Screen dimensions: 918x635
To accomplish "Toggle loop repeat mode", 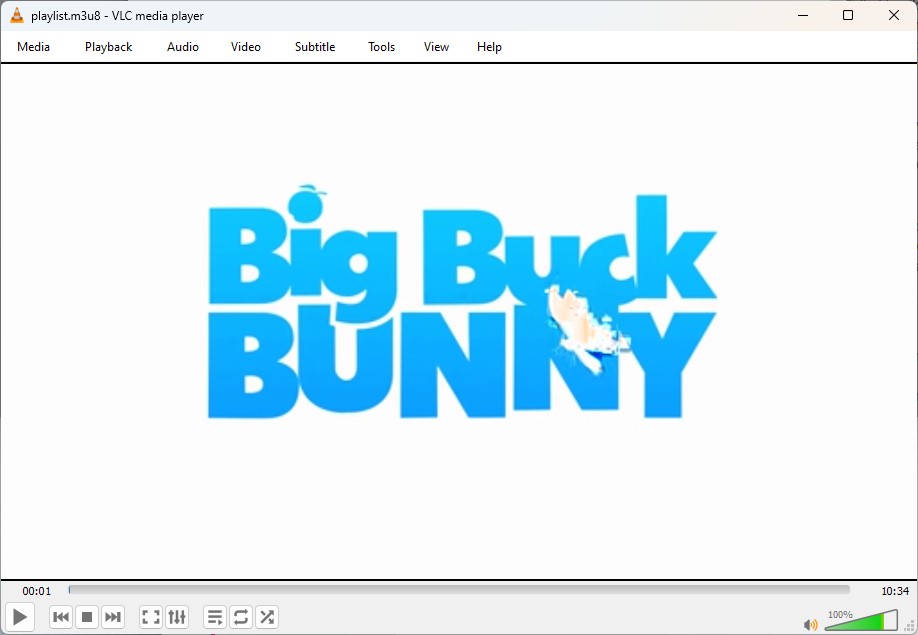I will tap(241, 617).
